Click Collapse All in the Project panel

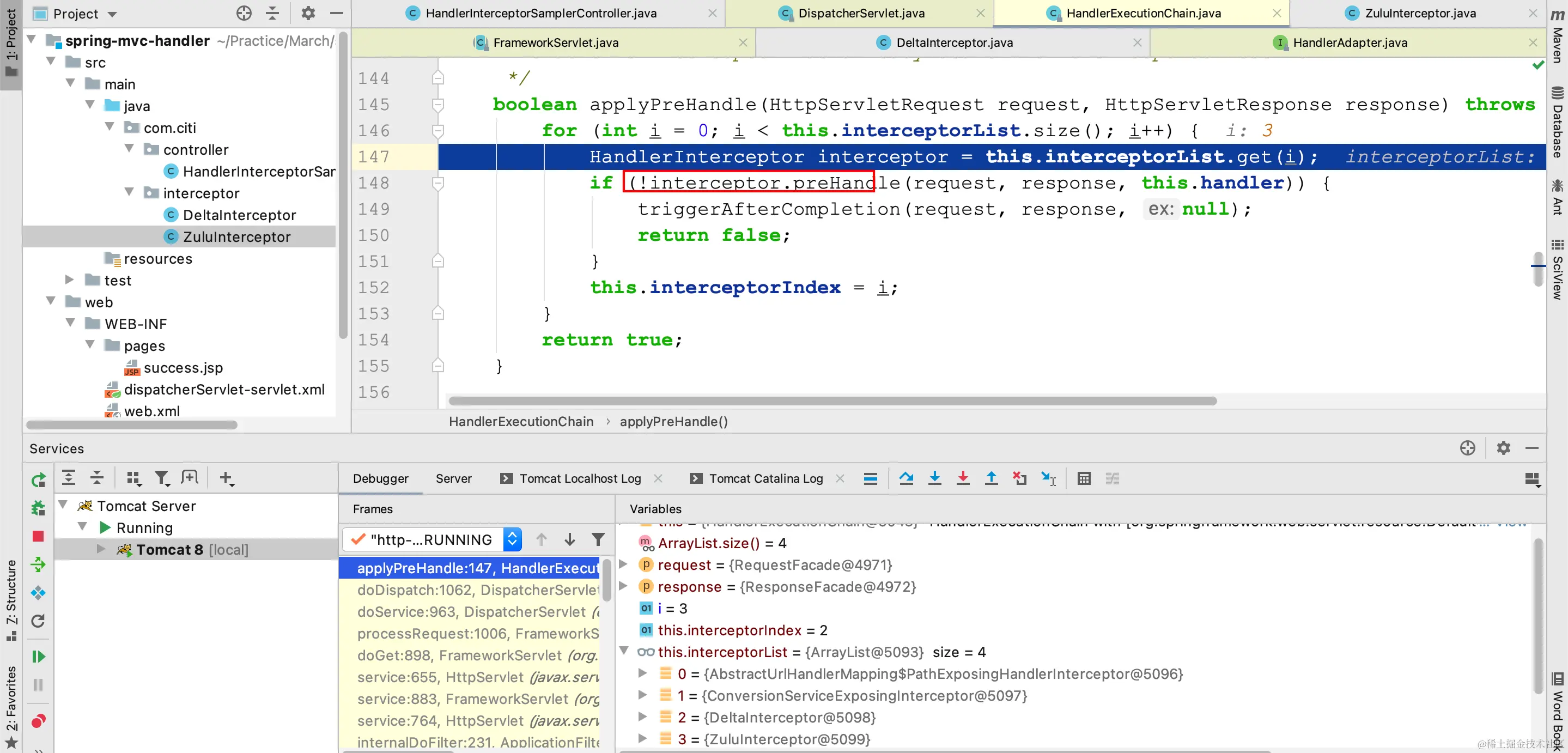[x=272, y=13]
